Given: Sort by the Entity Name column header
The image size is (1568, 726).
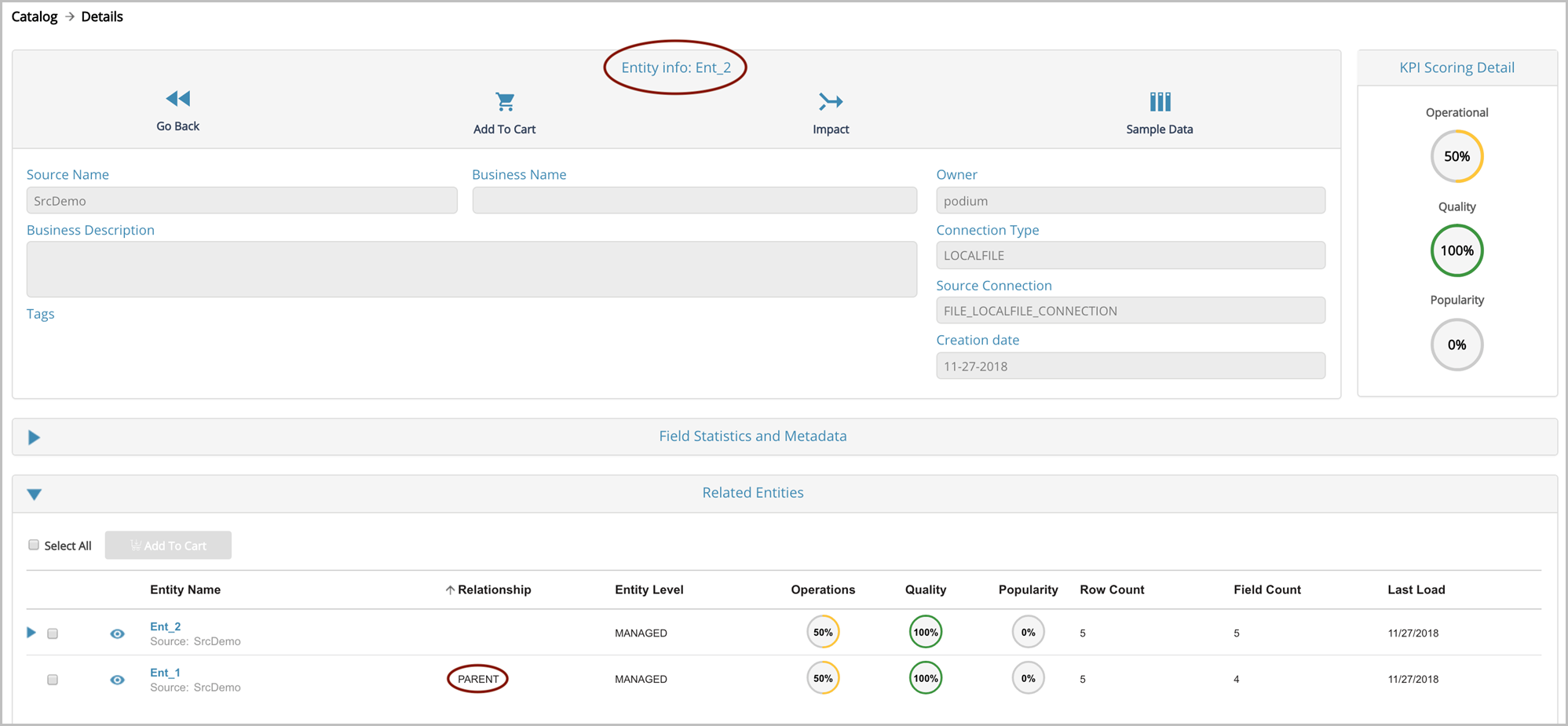Looking at the screenshot, I should coord(185,589).
